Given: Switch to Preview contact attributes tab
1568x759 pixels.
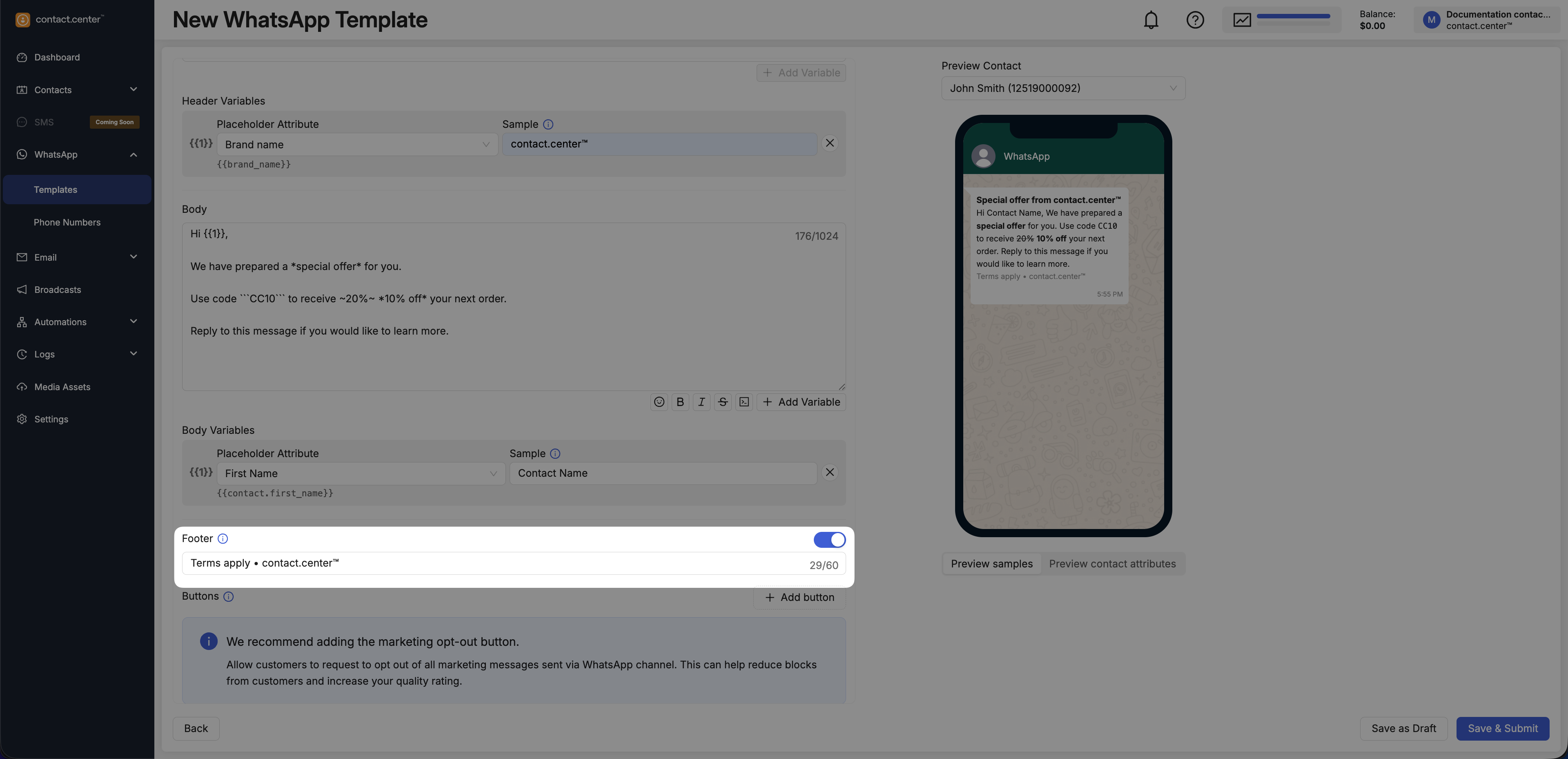Looking at the screenshot, I should (x=1112, y=564).
